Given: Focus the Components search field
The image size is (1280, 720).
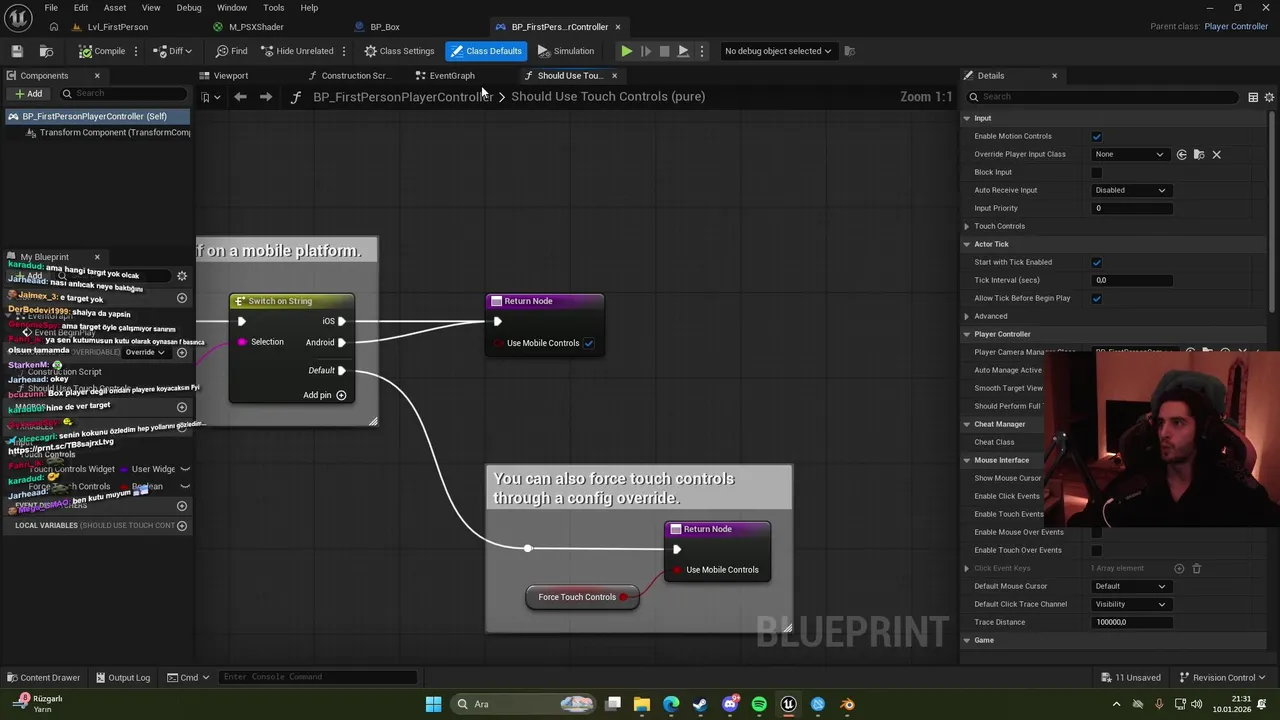Looking at the screenshot, I should [122, 94].
